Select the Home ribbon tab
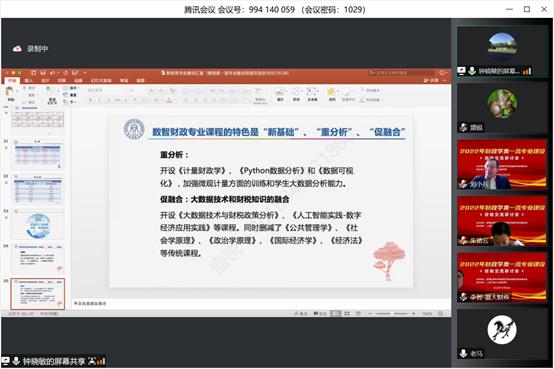This screenshot has height=369, width=554. [12, 81]
